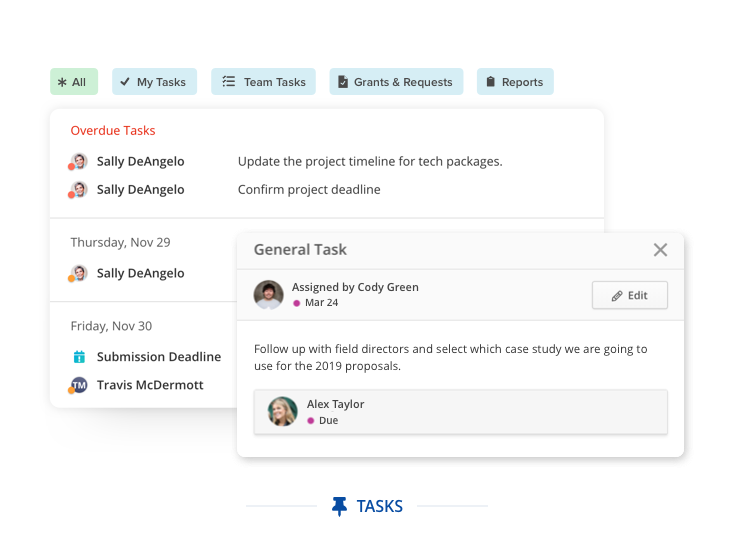
Task: Click Sally DeAngelo avatar under Thursday, Nov 29
Action: point(79,273)
